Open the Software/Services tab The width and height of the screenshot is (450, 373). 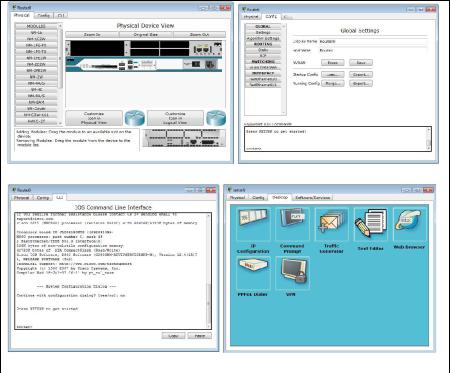pyautogui.click(x=312, y=198)
